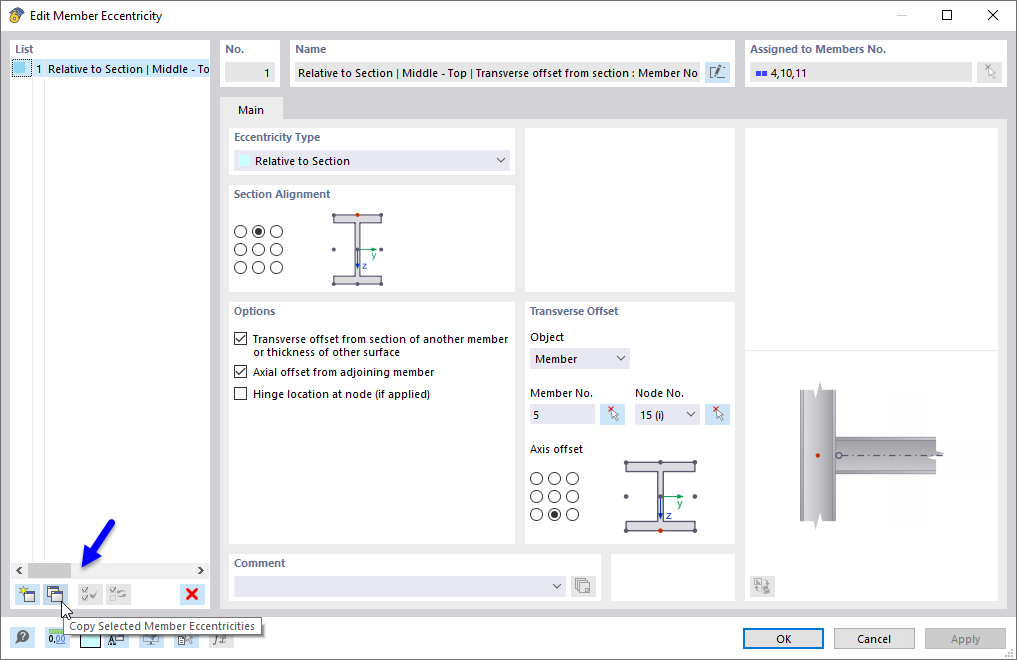The image size is (1017, 660).
Task: Open the Eccentricity Type dropdown
Action: click(x=372, y=161)
